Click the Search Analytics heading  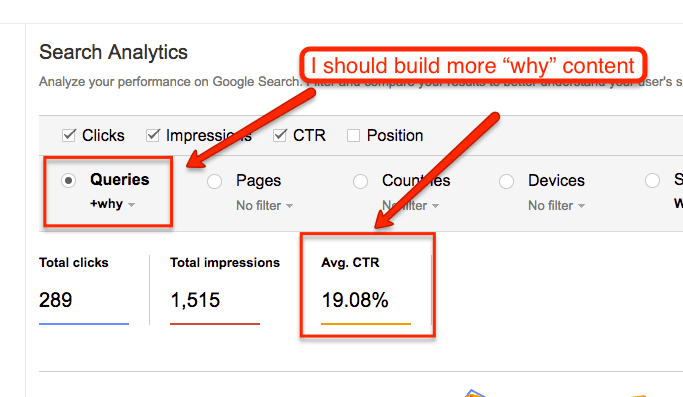(113, 52)
